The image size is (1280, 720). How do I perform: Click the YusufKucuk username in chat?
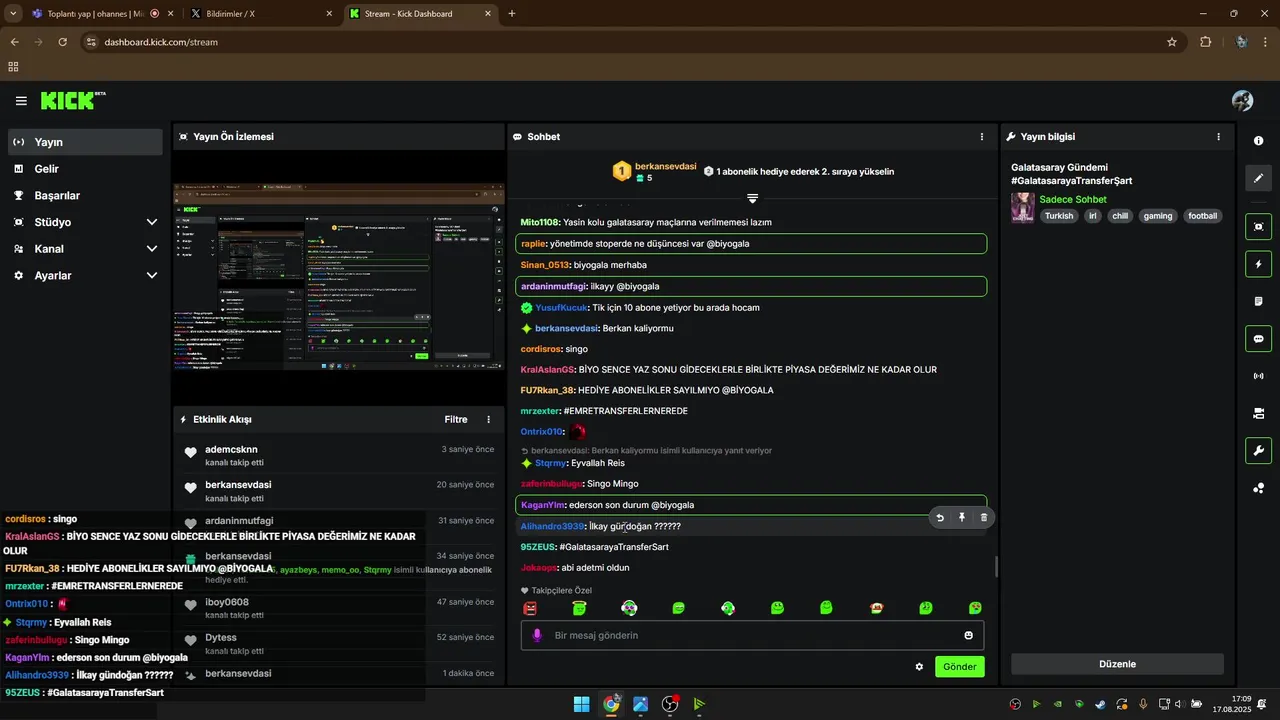point(561,308)
